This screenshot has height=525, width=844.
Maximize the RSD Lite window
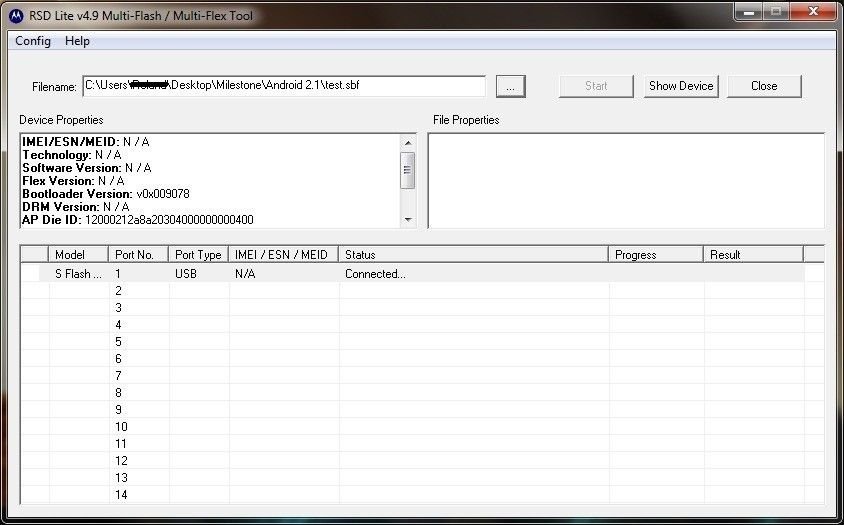(x=776, y=12)
